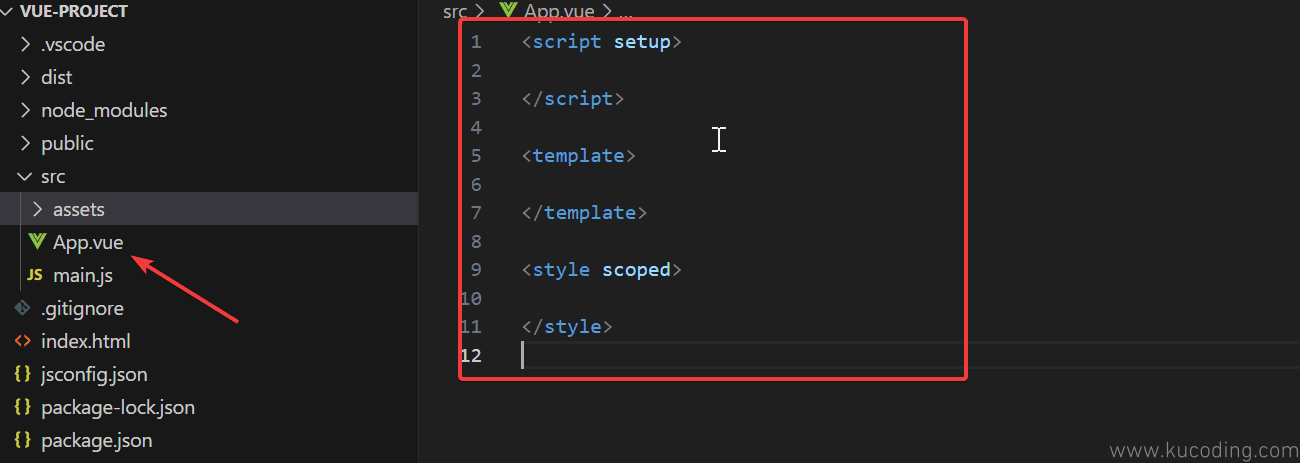Click the braces icon of jsconfig.json
This screenshot has width=1300, height=463.
22,374
